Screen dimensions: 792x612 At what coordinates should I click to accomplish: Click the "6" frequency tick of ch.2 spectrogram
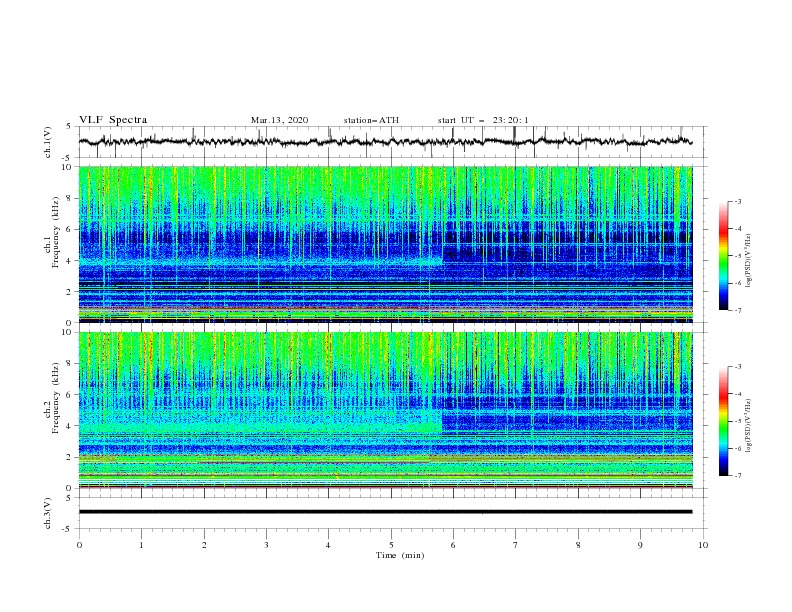click(71, 395)
